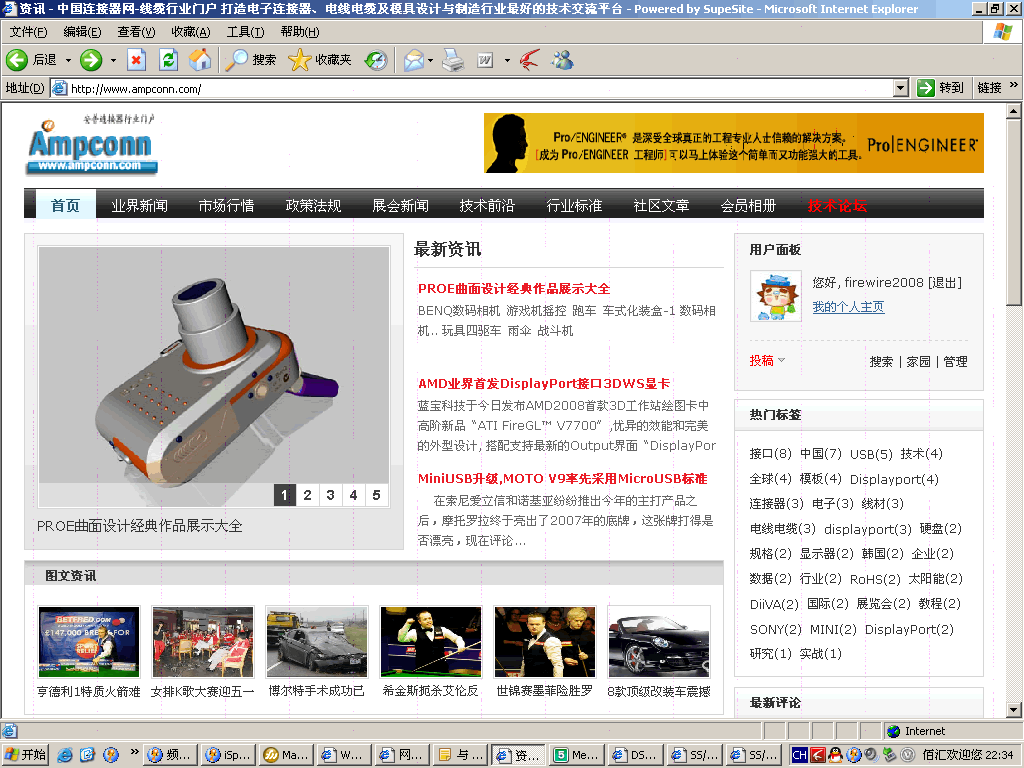Go to 技术前沿 navigation tab
The width and height of the screenshot is (1024, 768).
pyautogui.click(x=487, y=205)
